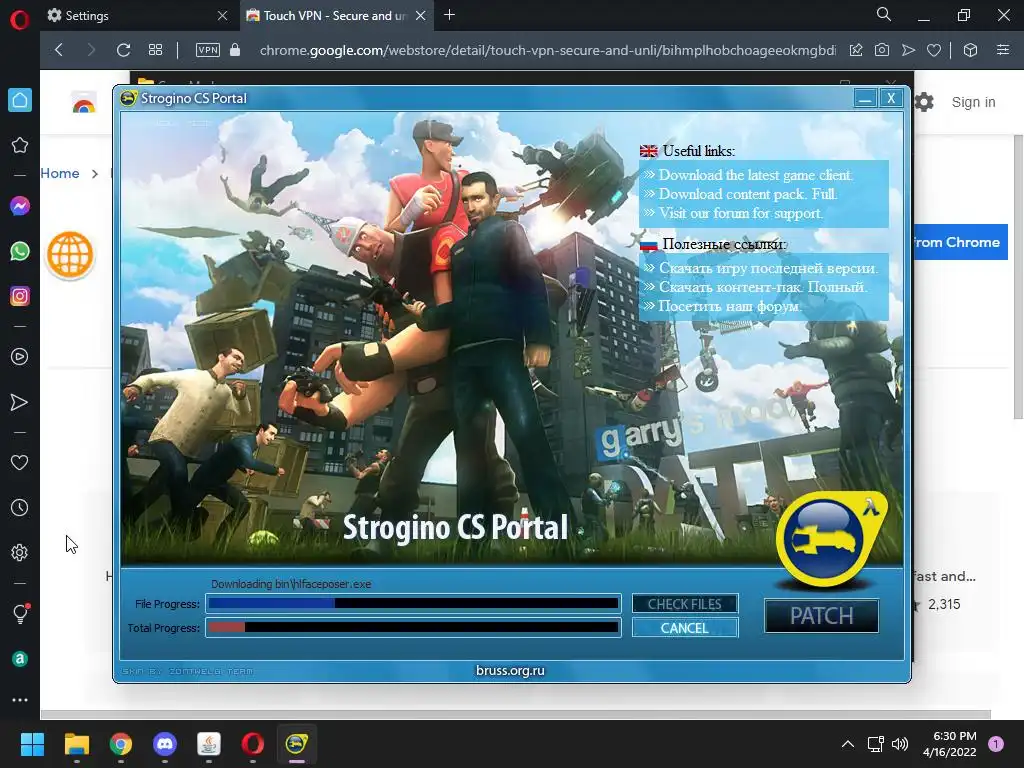Open green 'a' extension in sidebar
The height and width of the screenshot is (768, 1024).
point(20,659)
